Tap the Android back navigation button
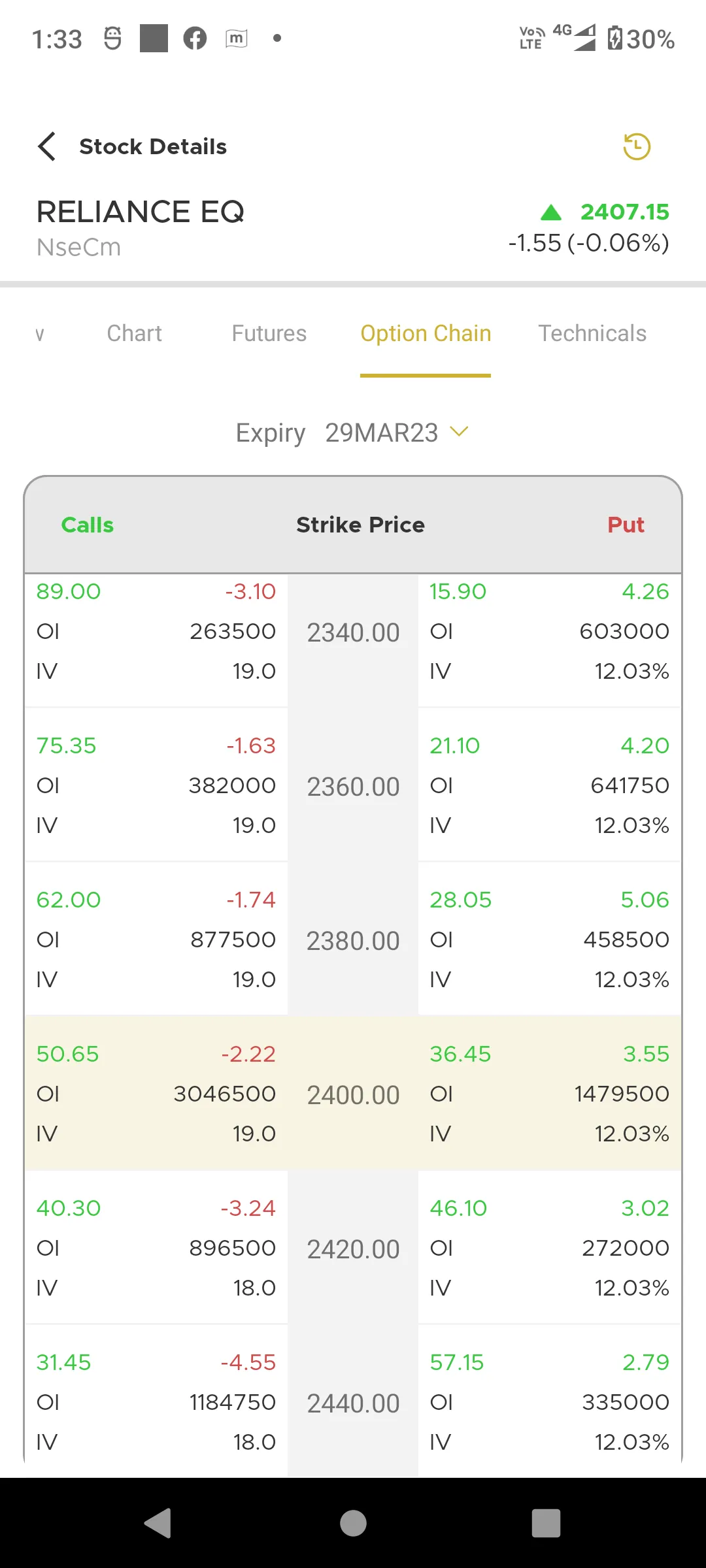Image resolution: width=706 pixels, height=1568 pixels. (158, 1523)
